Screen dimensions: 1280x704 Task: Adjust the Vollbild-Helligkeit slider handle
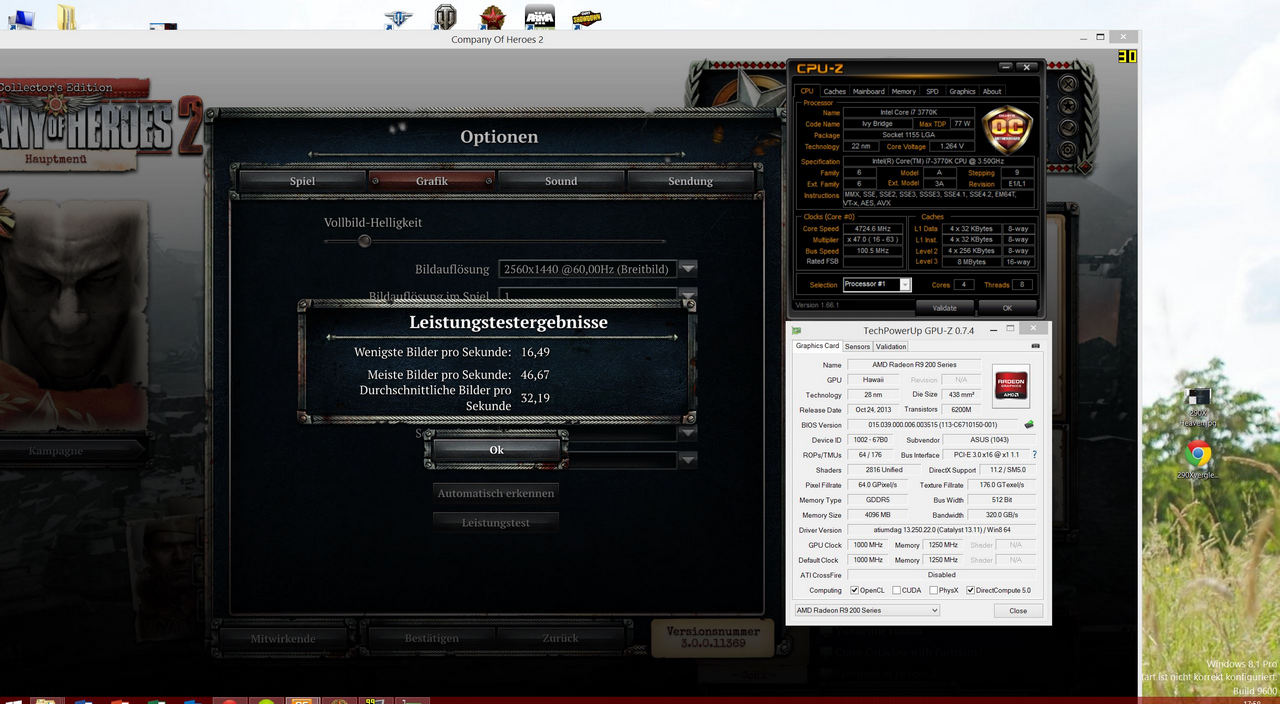(364, 241)
